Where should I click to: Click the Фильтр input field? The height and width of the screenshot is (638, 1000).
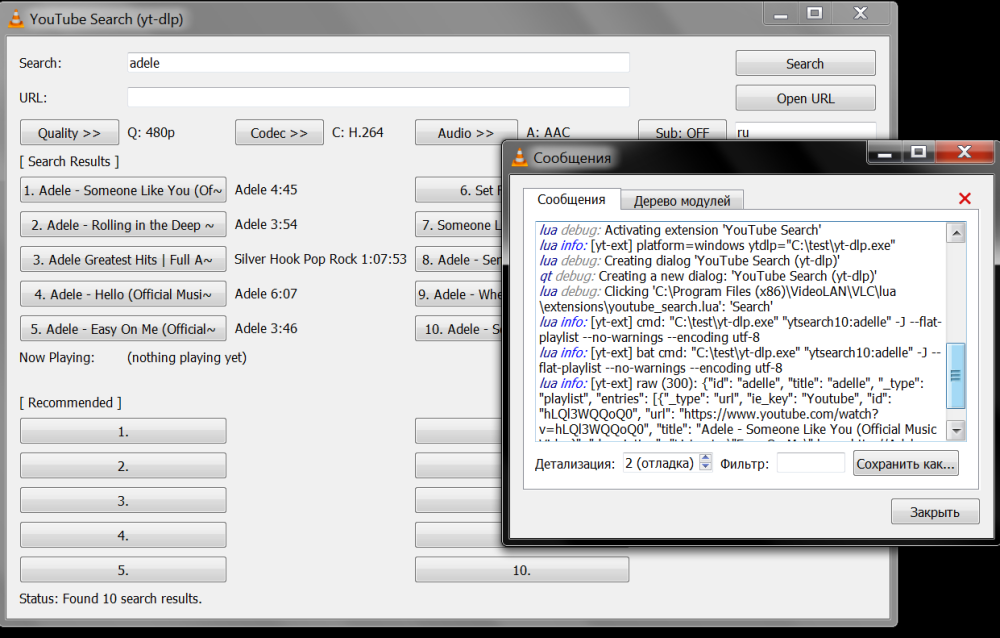point(811,463)
